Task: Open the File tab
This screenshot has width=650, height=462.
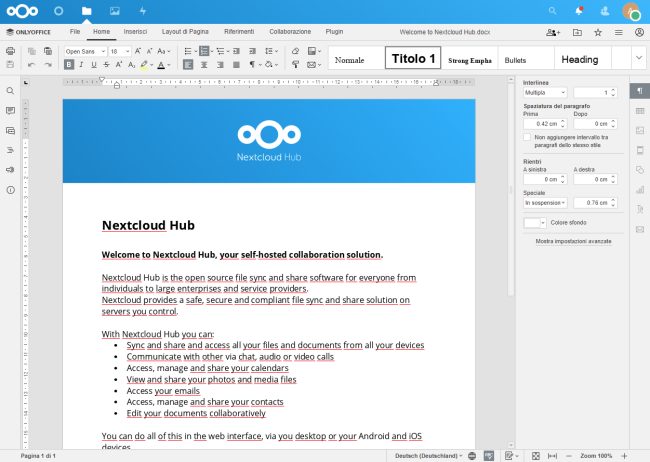Action: click(x=75, y=32)
